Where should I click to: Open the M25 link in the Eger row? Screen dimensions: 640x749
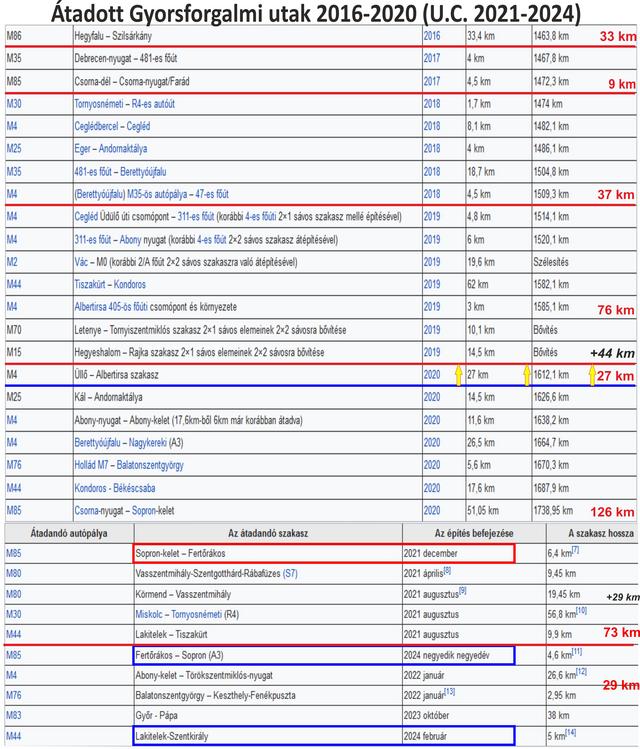click(14, 149)
